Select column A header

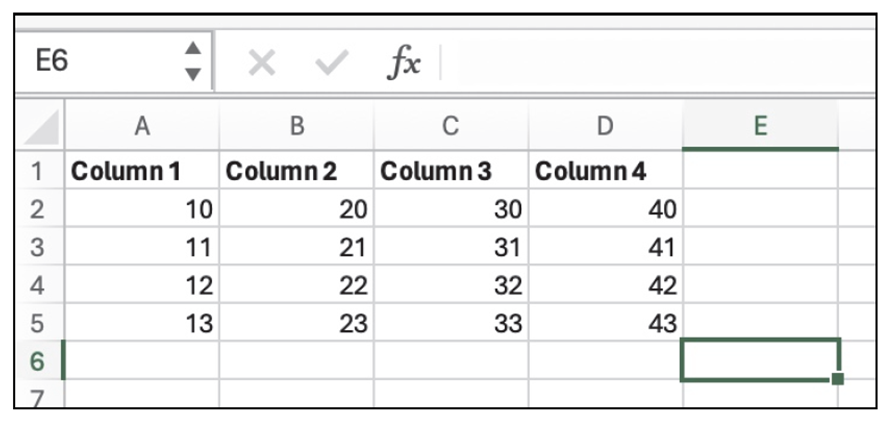[x=142, y=125]
